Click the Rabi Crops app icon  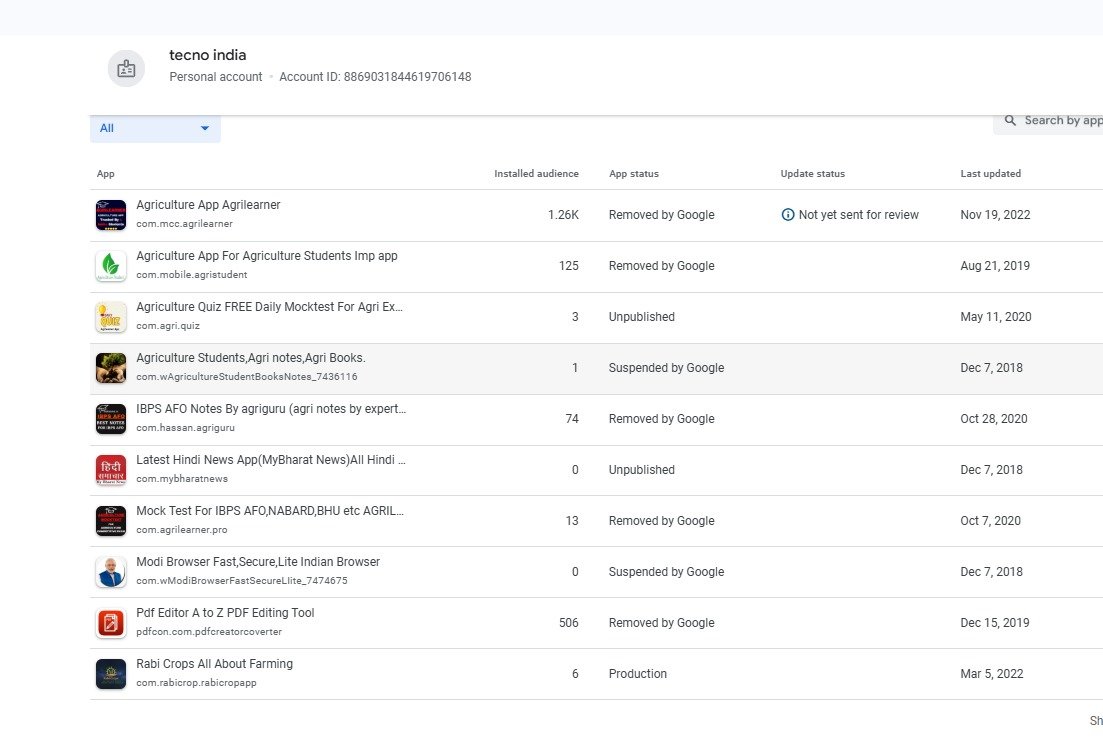coord(111,674)
